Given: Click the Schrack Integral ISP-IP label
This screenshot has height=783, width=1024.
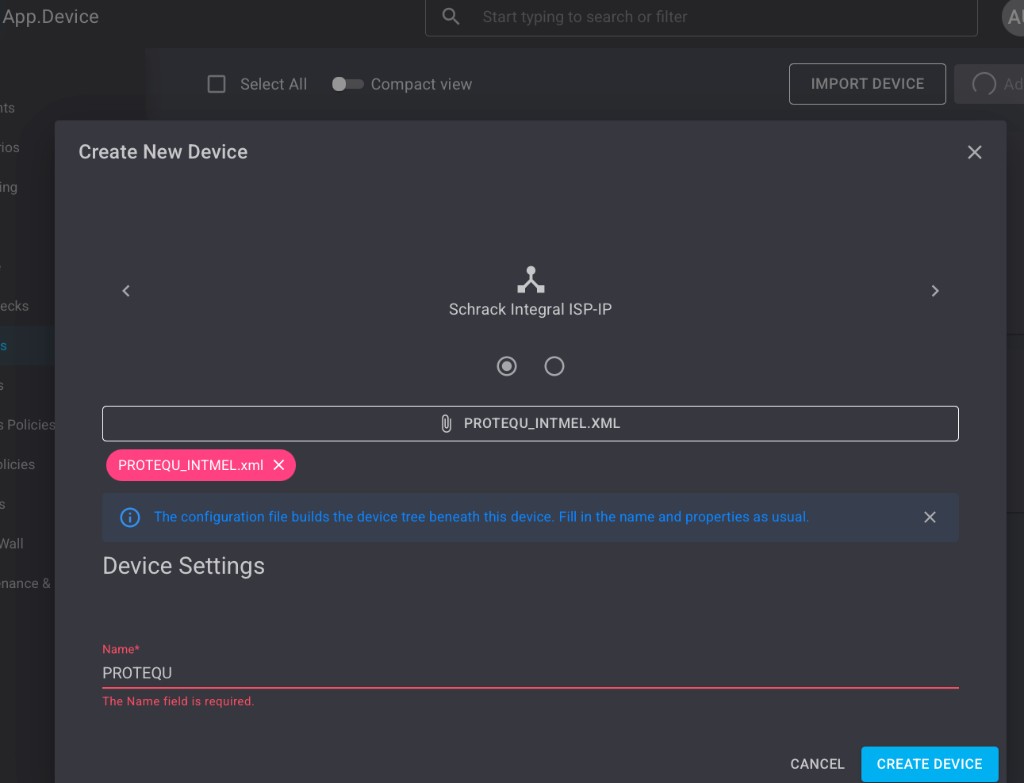Looking at the screenshot, I should pos(530,310).
